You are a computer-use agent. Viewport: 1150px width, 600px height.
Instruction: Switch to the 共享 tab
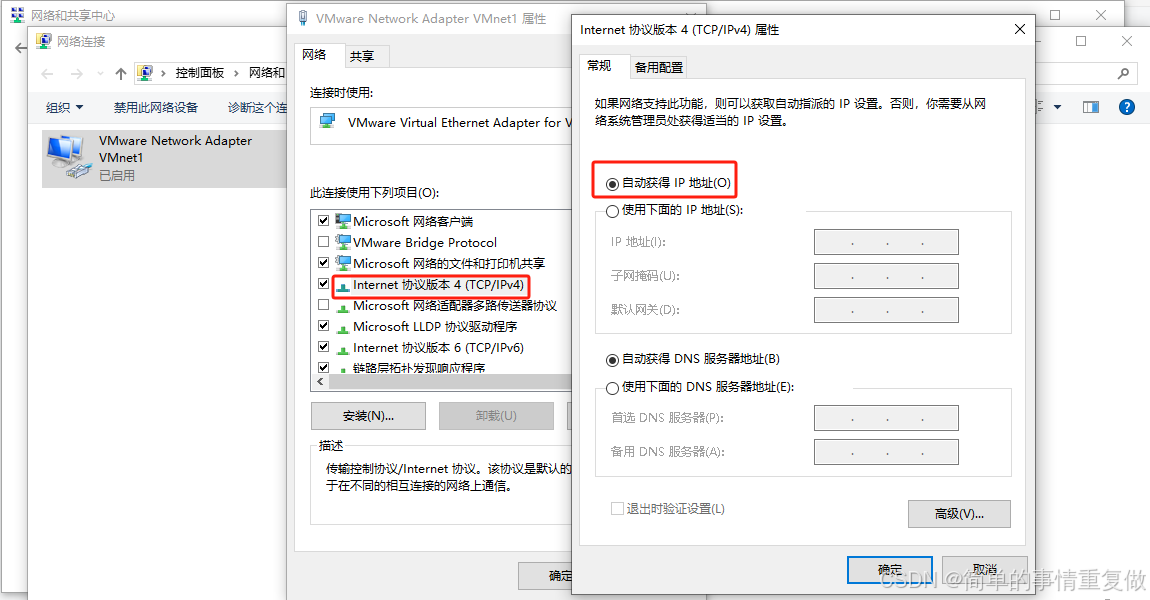point(362,56)
